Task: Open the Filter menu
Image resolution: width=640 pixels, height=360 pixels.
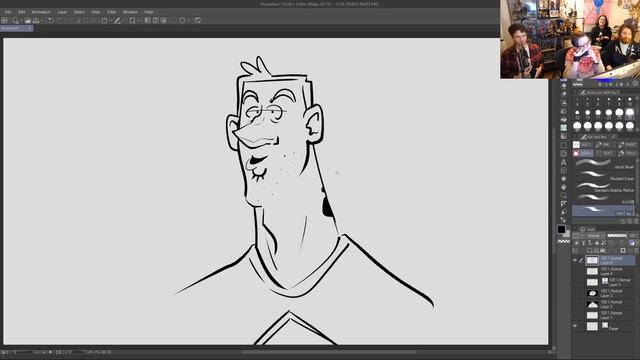Action: (111, 12)
